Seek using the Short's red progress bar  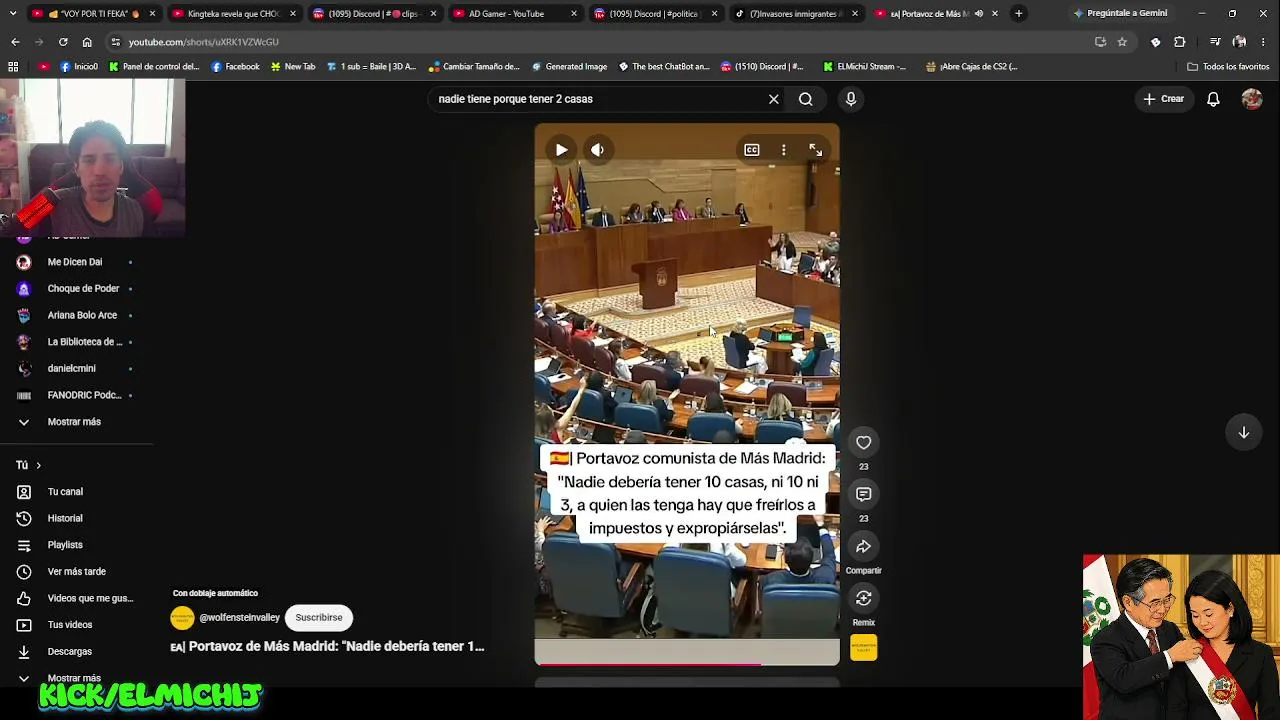(x=687, y=663)
